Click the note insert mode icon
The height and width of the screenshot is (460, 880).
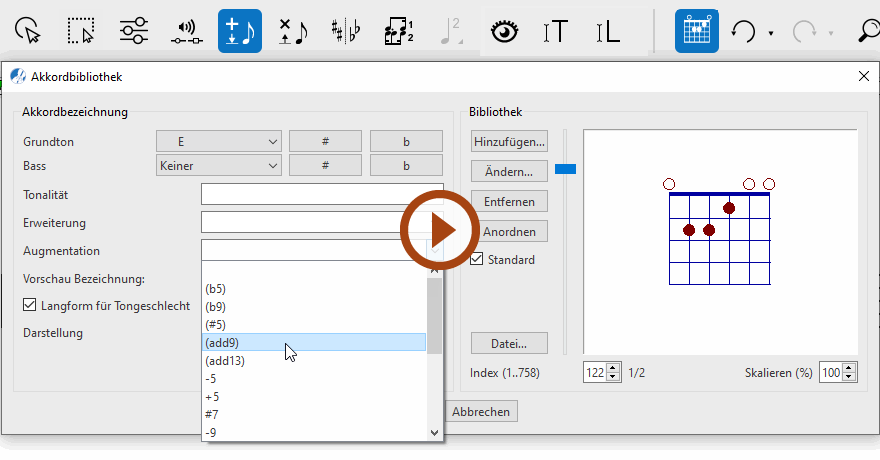point(240,31)
